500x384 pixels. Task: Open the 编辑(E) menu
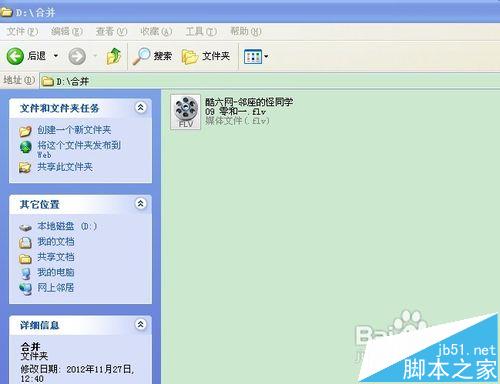click(x=67, y=31)
